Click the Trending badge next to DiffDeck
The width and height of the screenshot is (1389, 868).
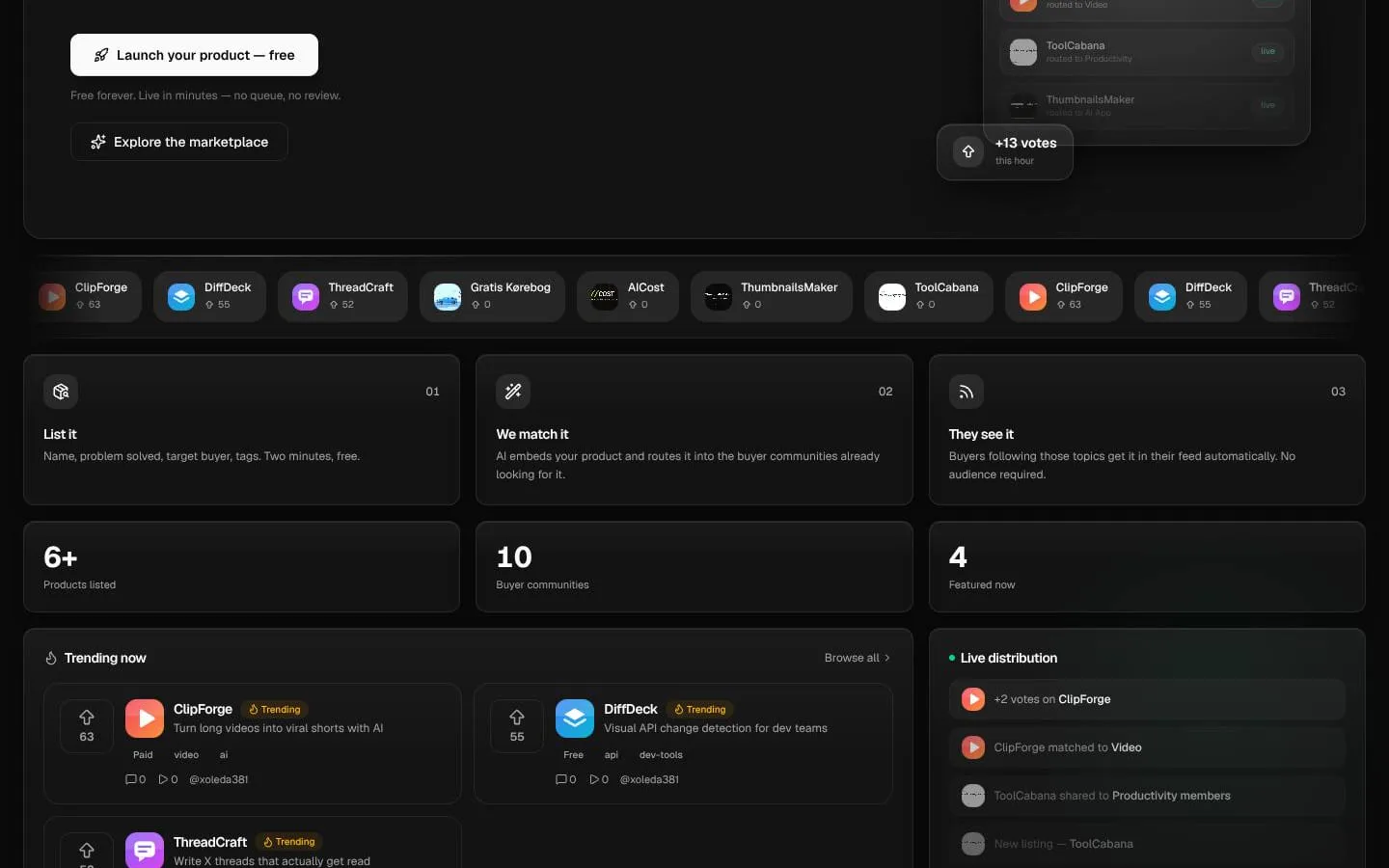coord(700,709)
